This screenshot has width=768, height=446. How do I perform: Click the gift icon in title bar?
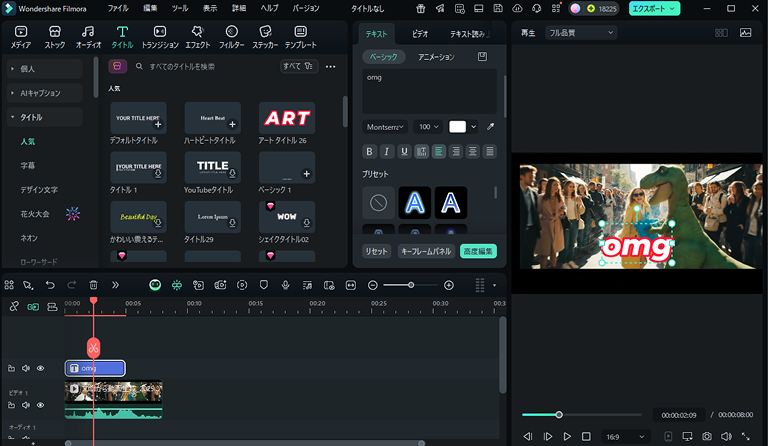coord(420,8)
